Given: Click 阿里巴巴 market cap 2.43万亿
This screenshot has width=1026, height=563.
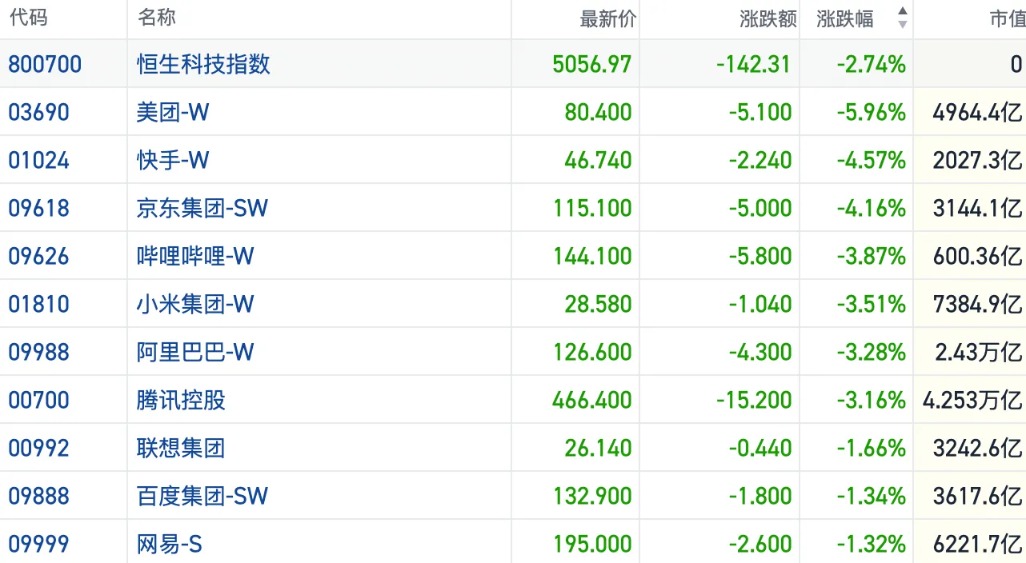Looking at the screenshot, I should pyautogui.click(x=978, y=352).
